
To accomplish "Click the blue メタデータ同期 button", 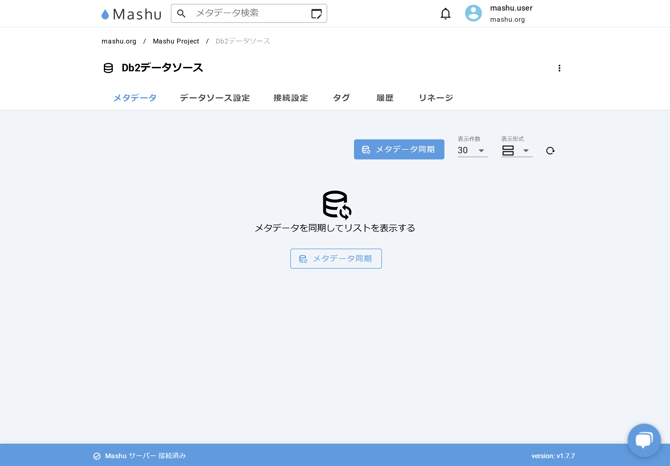I will [399, 150].
